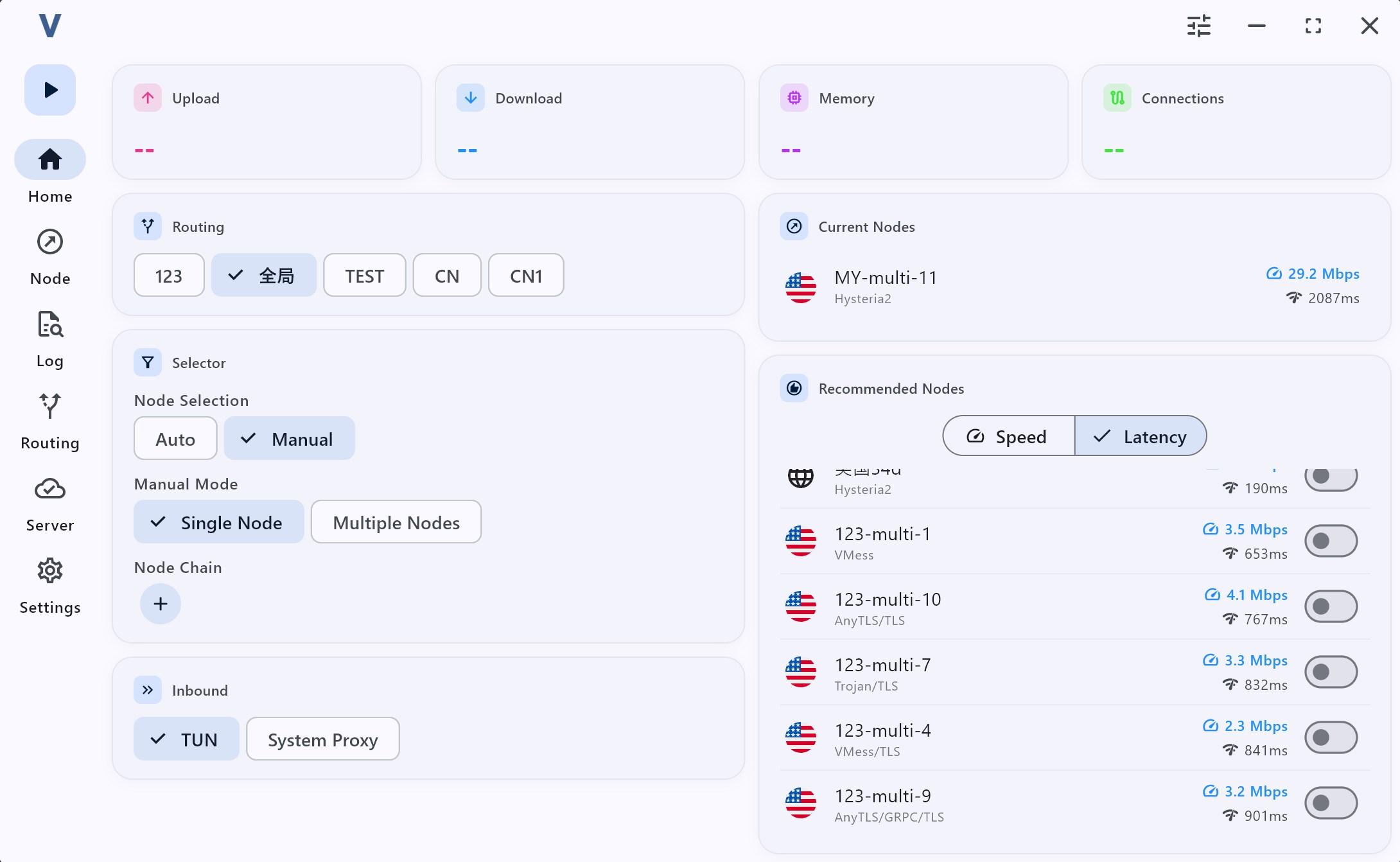Enable the 123-multi-7 node switch
This screenshot has height=862, width=1400.
pos(1331,672)
